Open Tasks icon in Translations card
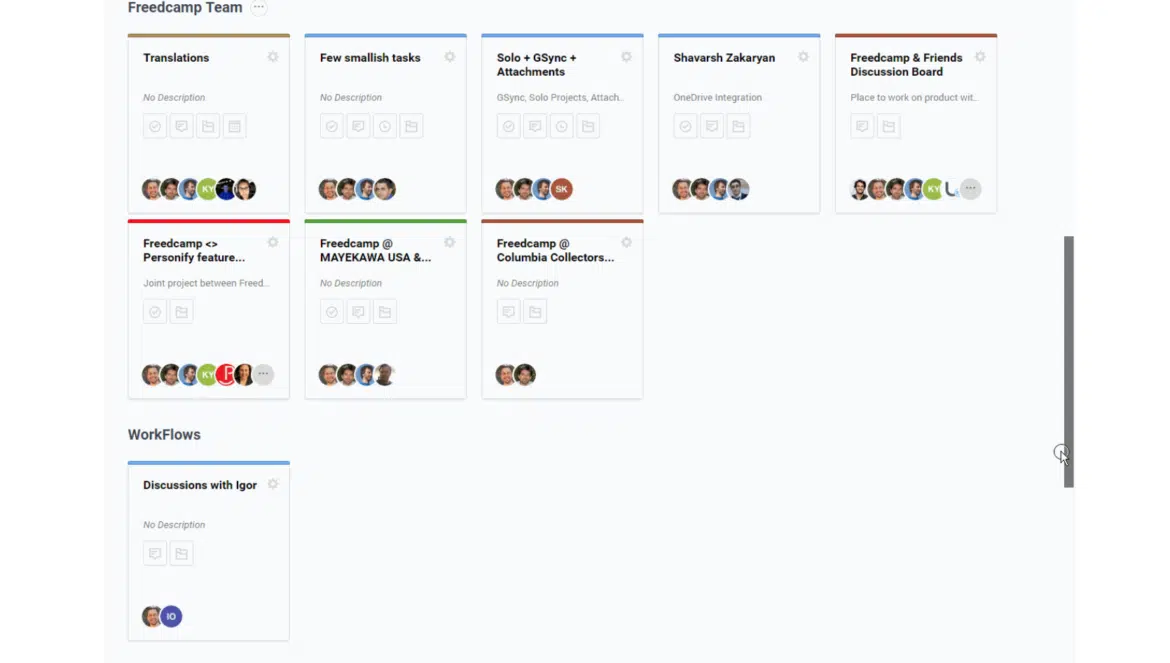This screenshot has height=663, width=1170. point(155,127)
